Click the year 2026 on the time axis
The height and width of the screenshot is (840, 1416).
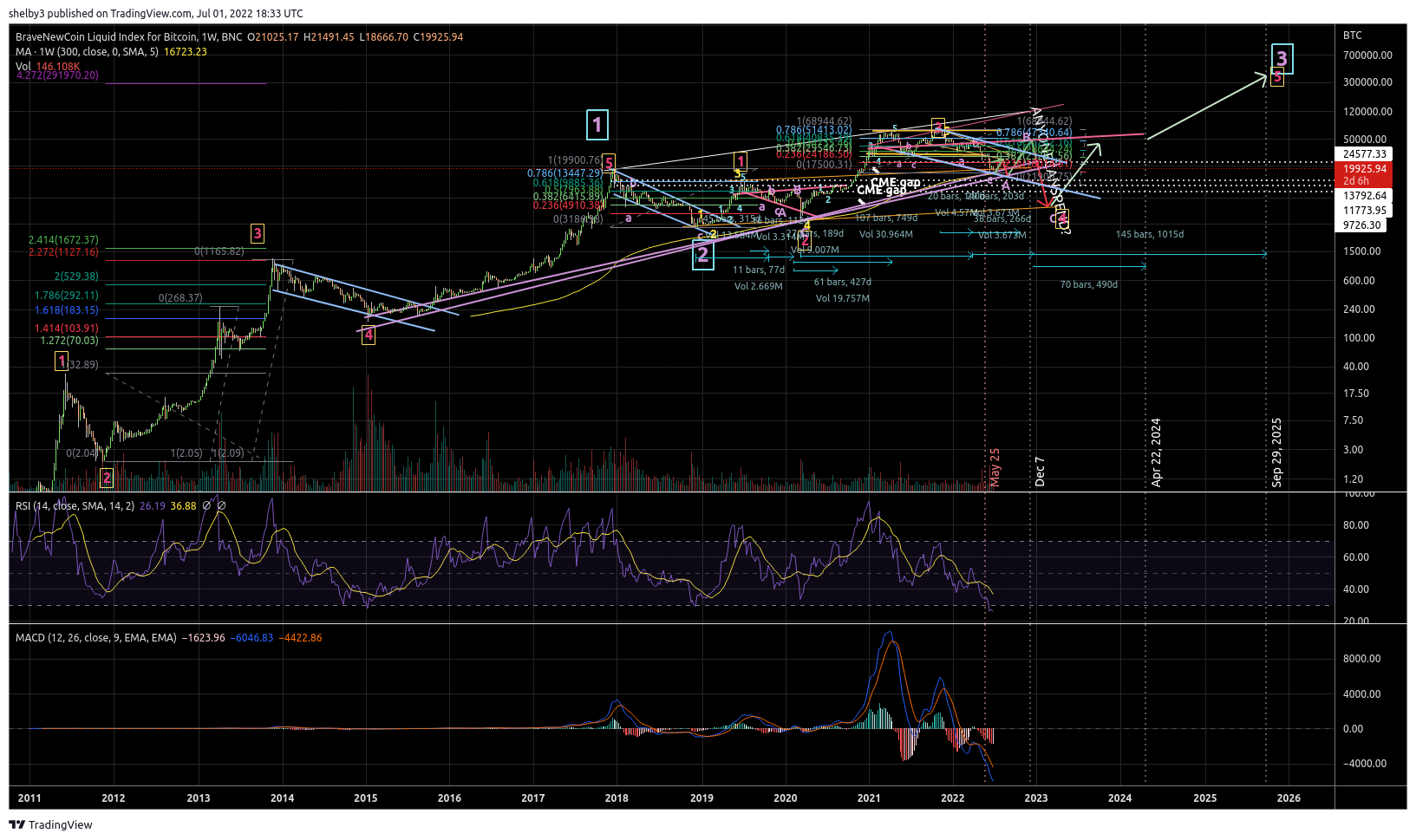1289,798
